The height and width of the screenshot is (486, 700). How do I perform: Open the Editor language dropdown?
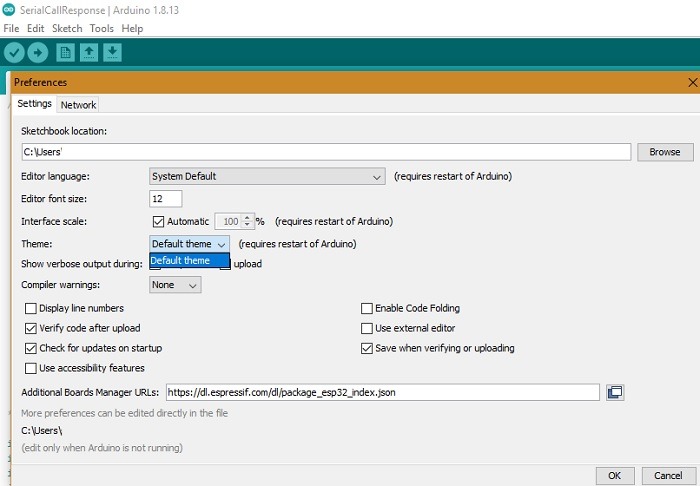pyautogui.click(x=267, y=176)
